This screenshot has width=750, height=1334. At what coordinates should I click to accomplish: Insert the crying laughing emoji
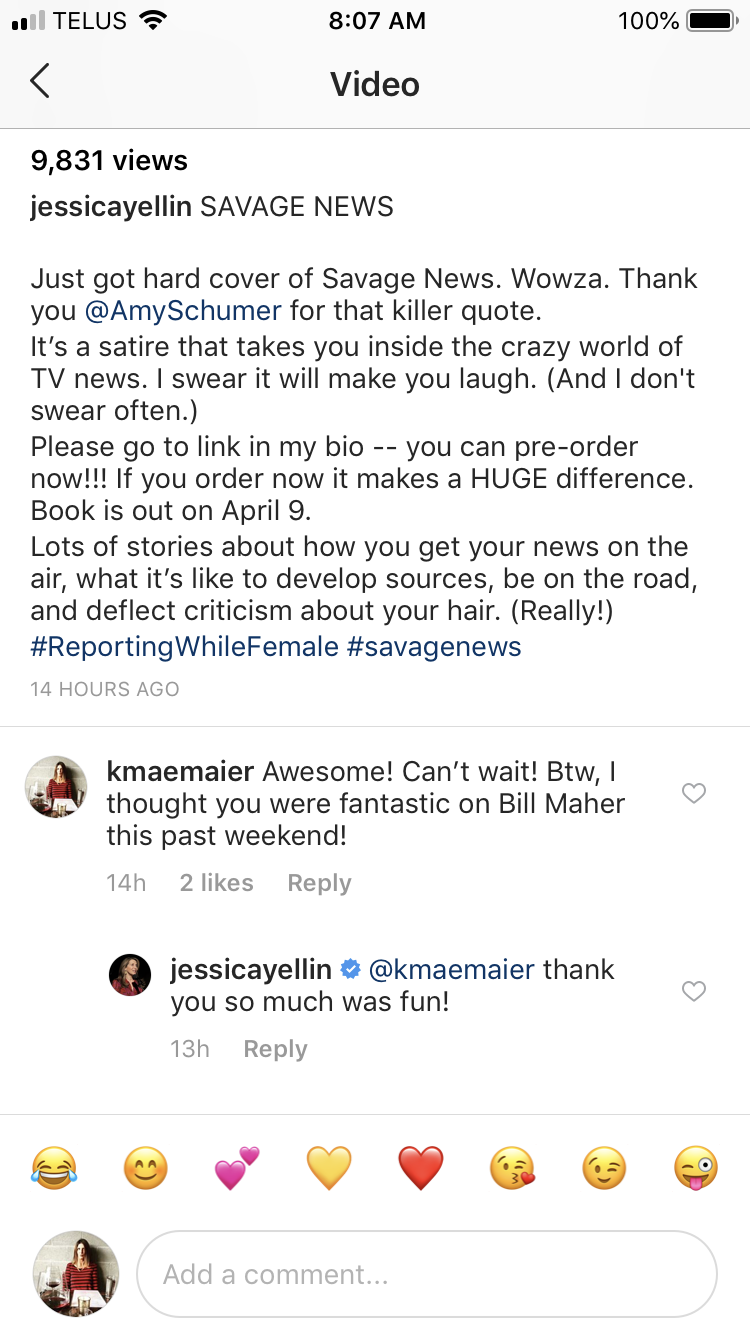(54, 1168)
